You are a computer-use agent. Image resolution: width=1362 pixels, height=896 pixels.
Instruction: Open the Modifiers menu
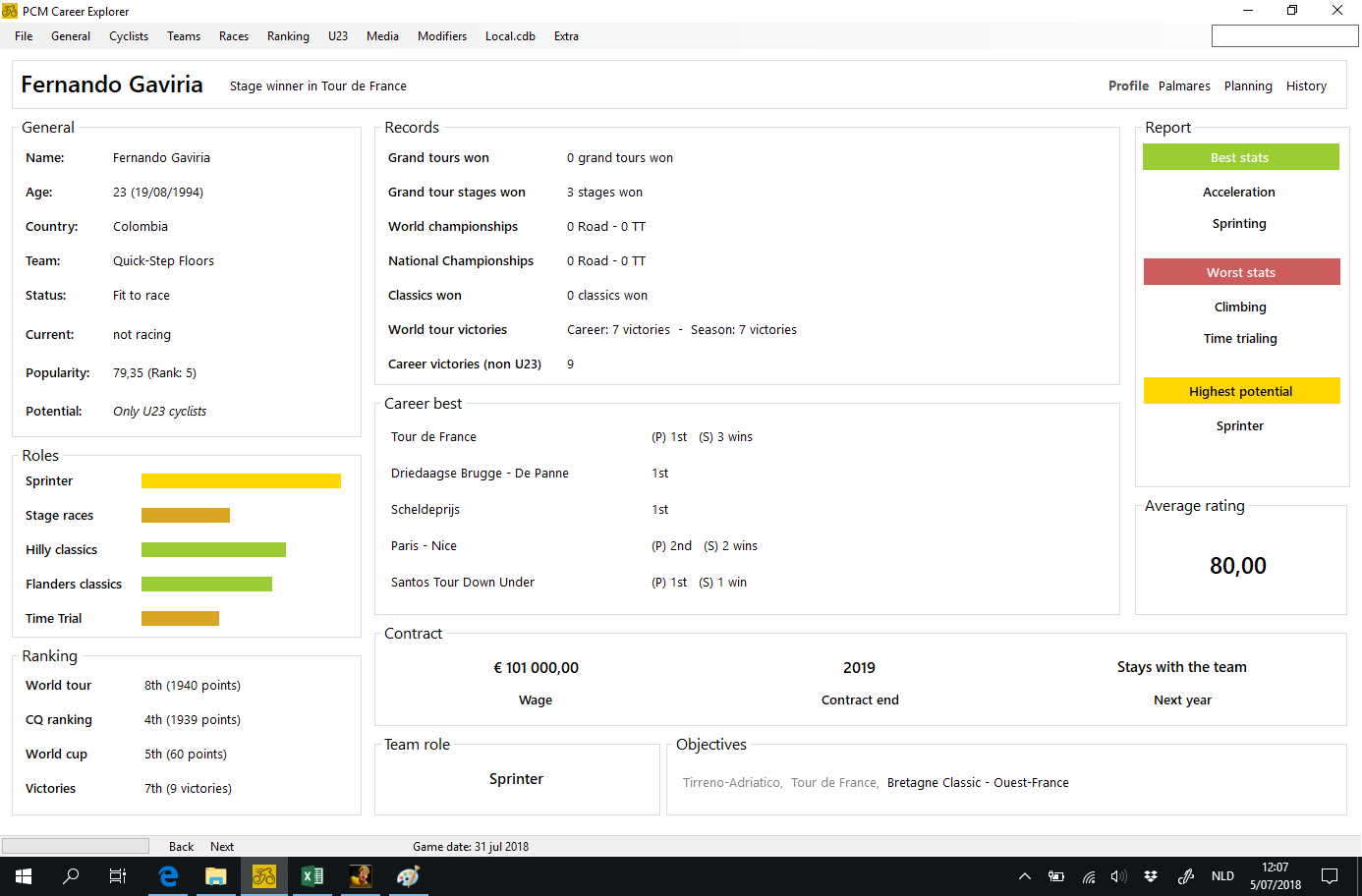[442, 36]
